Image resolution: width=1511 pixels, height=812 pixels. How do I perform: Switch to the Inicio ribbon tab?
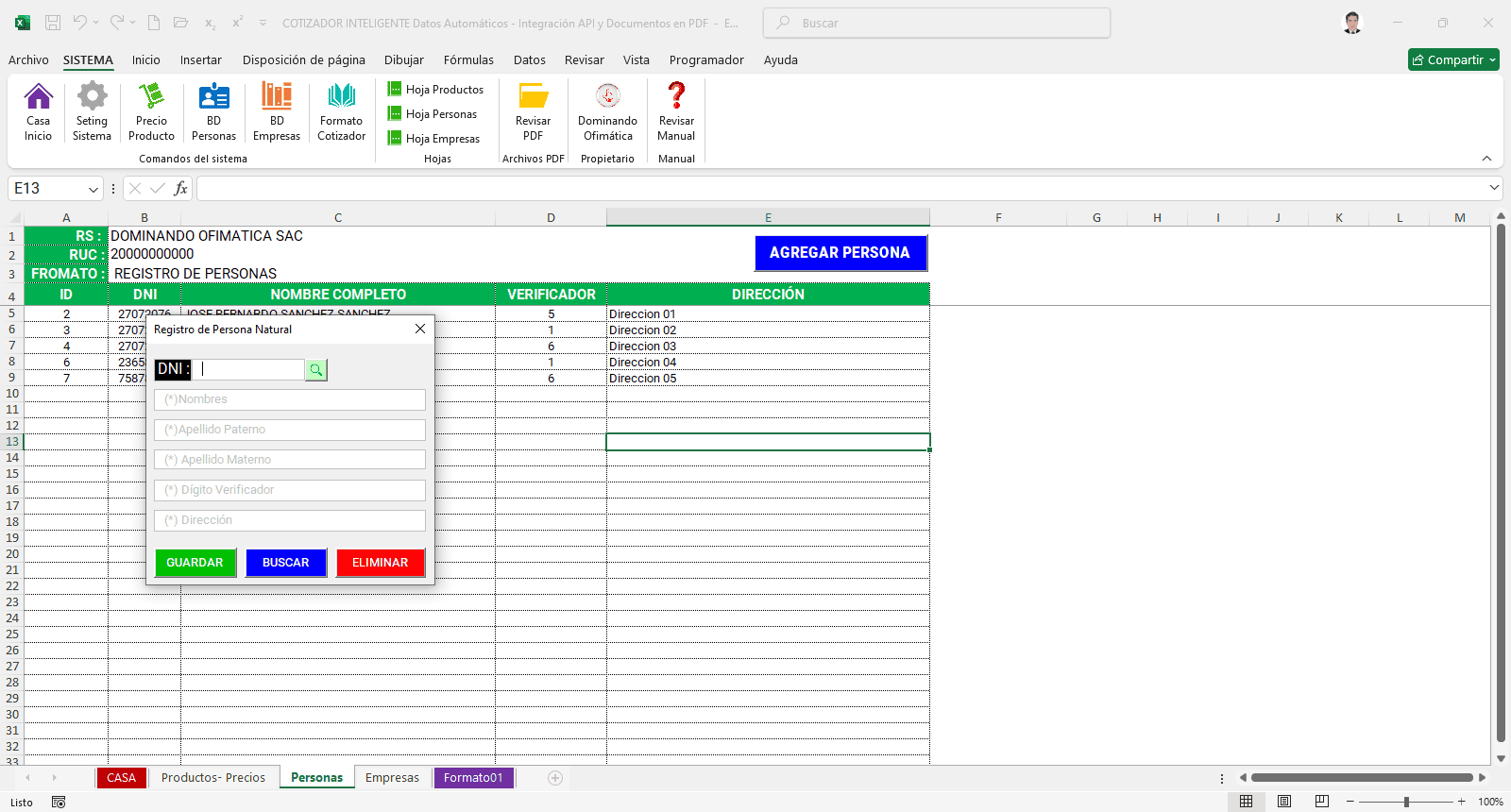tap(146, 59)
